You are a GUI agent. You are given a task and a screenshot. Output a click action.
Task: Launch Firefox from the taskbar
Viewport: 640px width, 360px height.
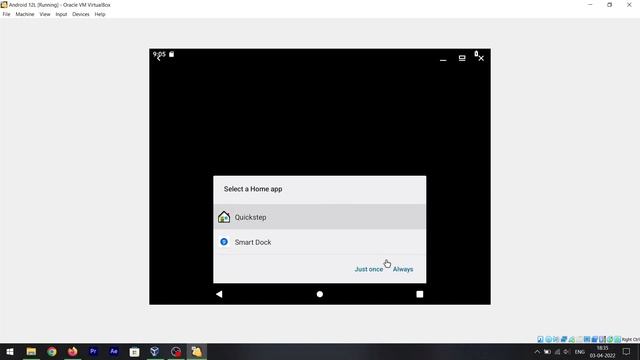(72, 351)
